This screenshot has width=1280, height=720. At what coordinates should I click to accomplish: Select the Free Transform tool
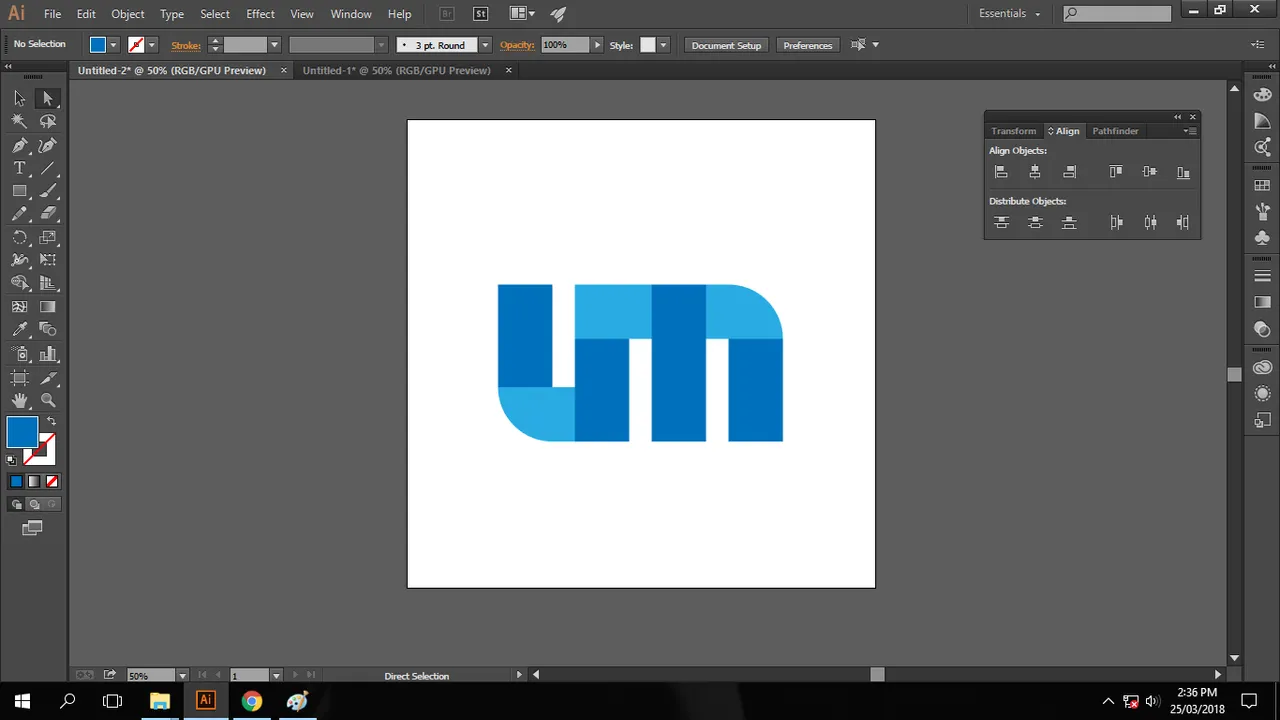coord(48,260)
